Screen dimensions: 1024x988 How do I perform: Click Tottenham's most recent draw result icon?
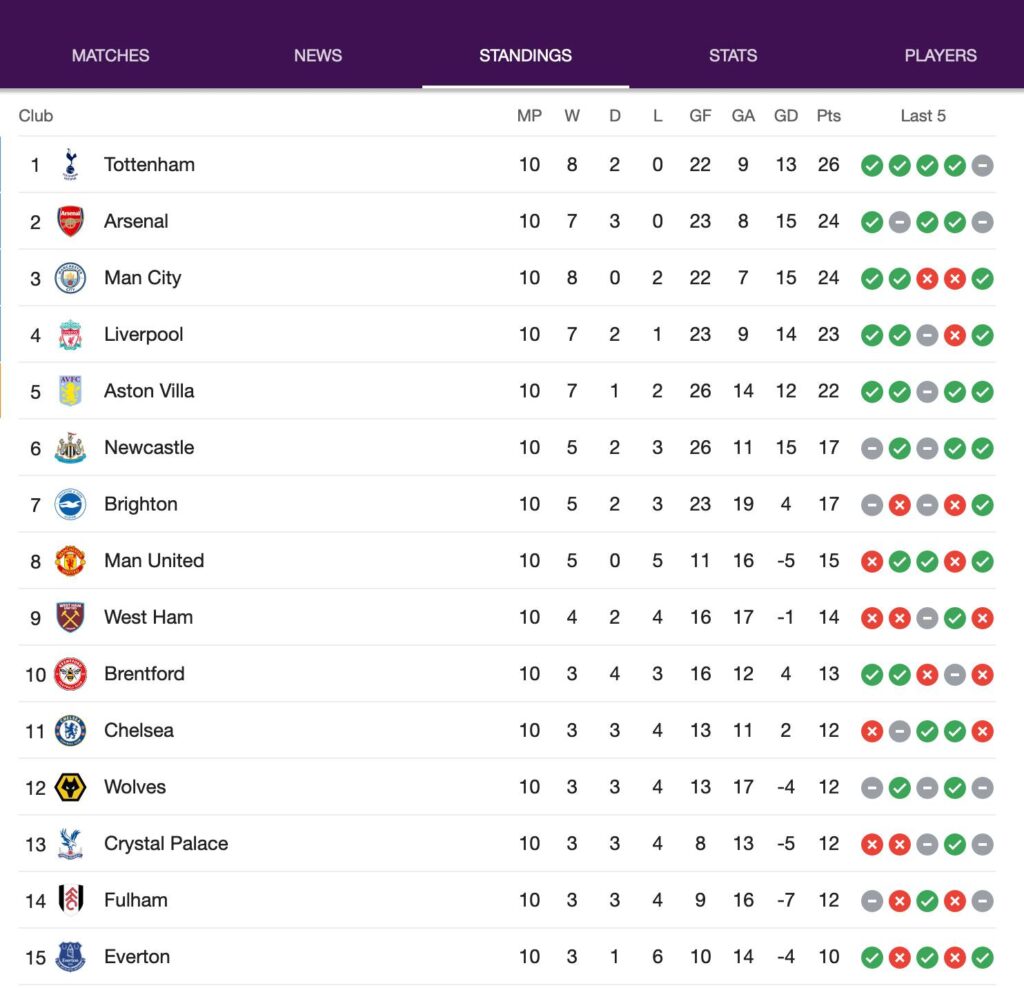(x=982, y=166)
